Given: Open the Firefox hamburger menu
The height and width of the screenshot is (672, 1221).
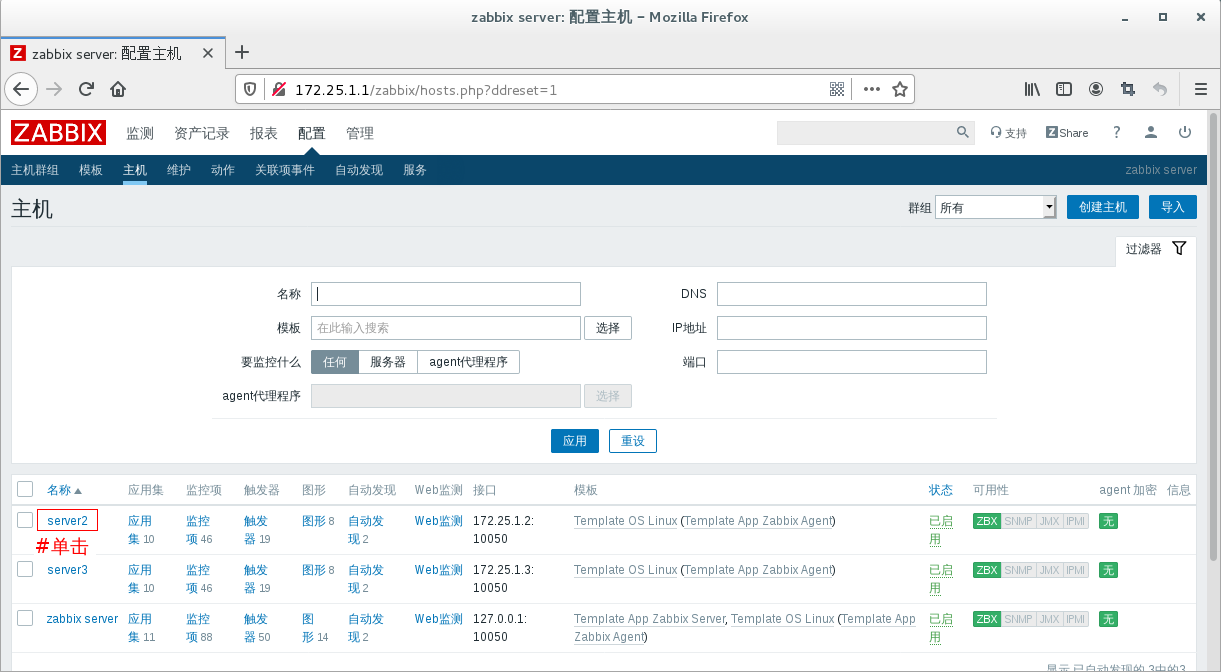Looking at the screenshot, I should 1200,89.
